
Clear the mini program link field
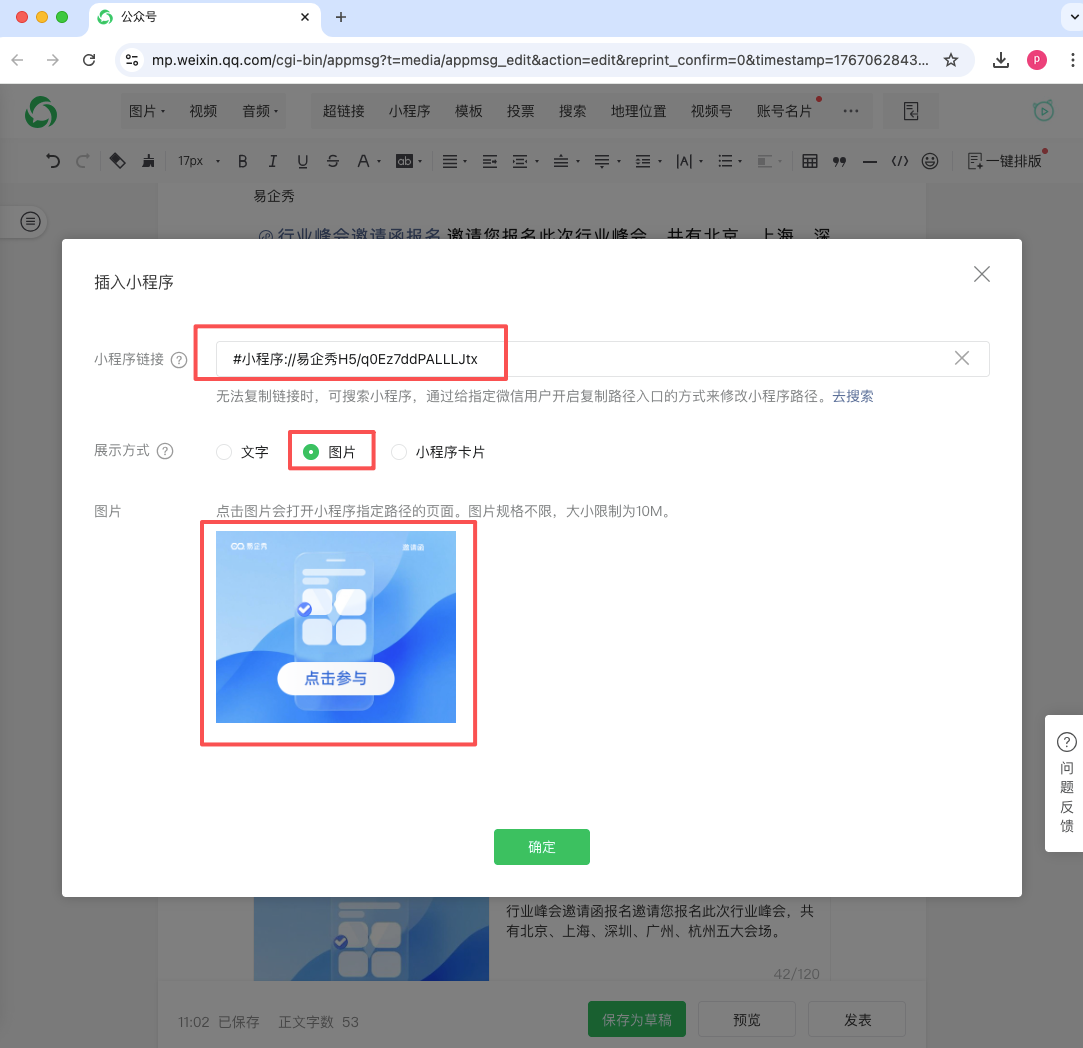[x=961, y=359]
